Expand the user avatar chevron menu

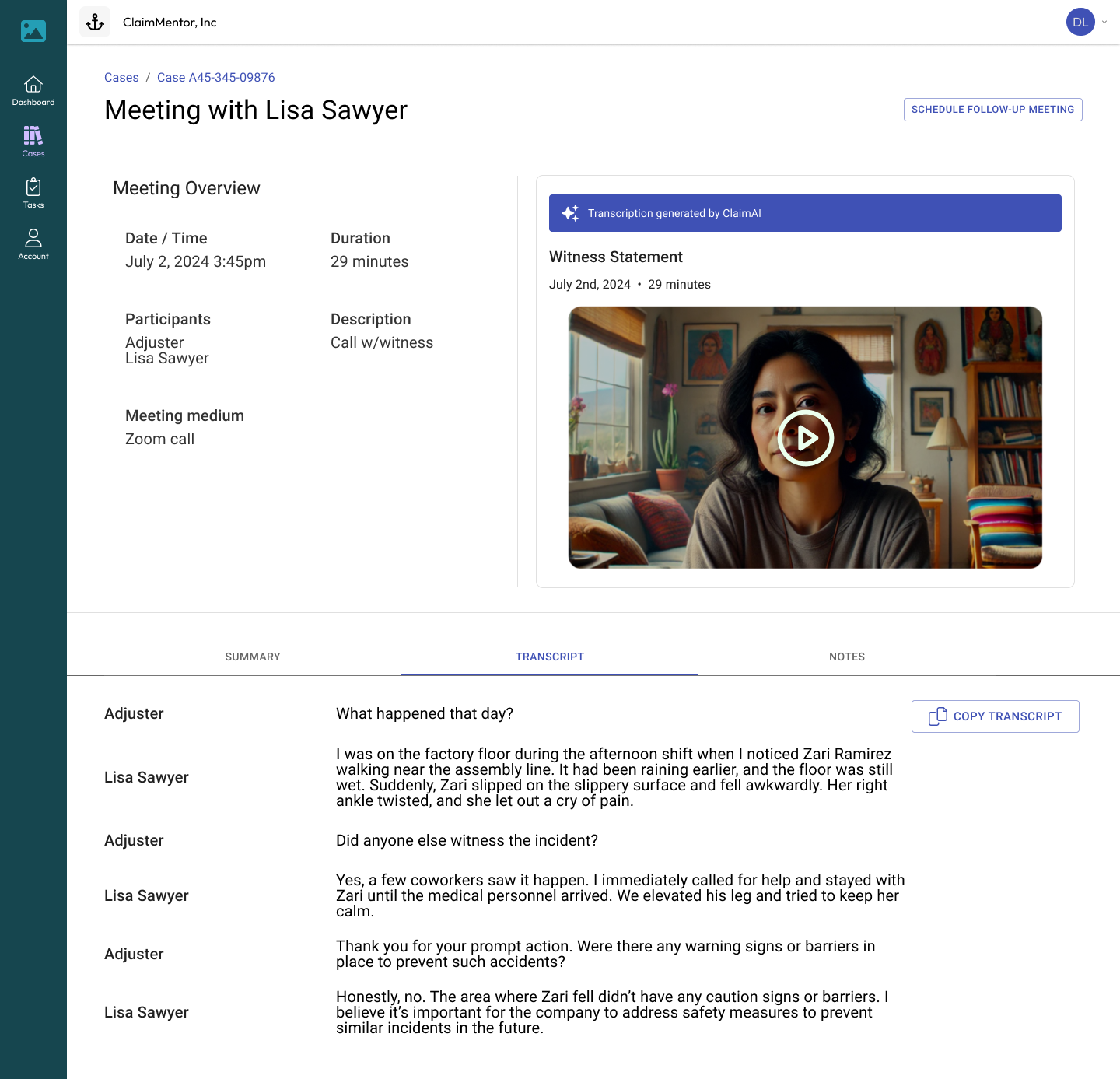click(x=1104, y=22)
